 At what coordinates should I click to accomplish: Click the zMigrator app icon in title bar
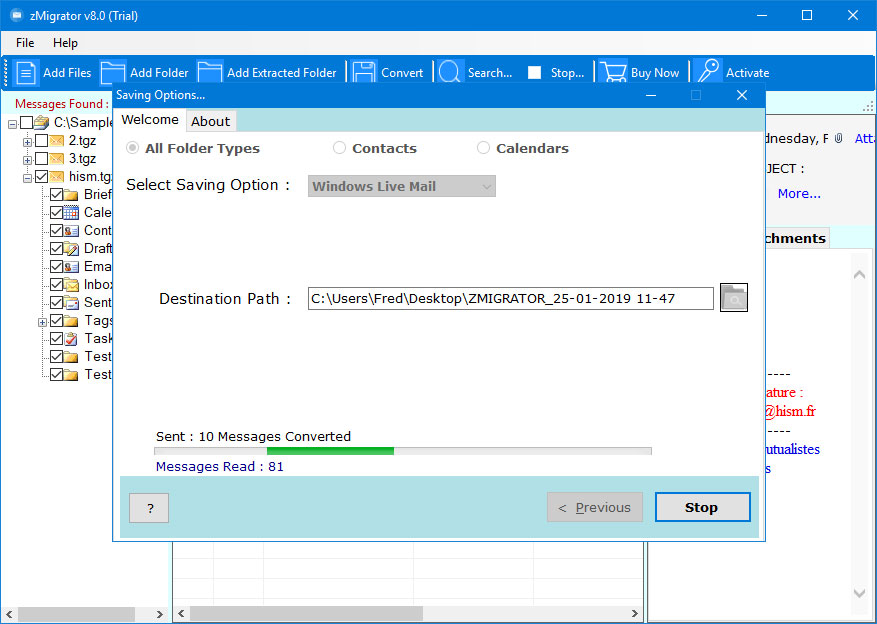click(x=17, y=16)
